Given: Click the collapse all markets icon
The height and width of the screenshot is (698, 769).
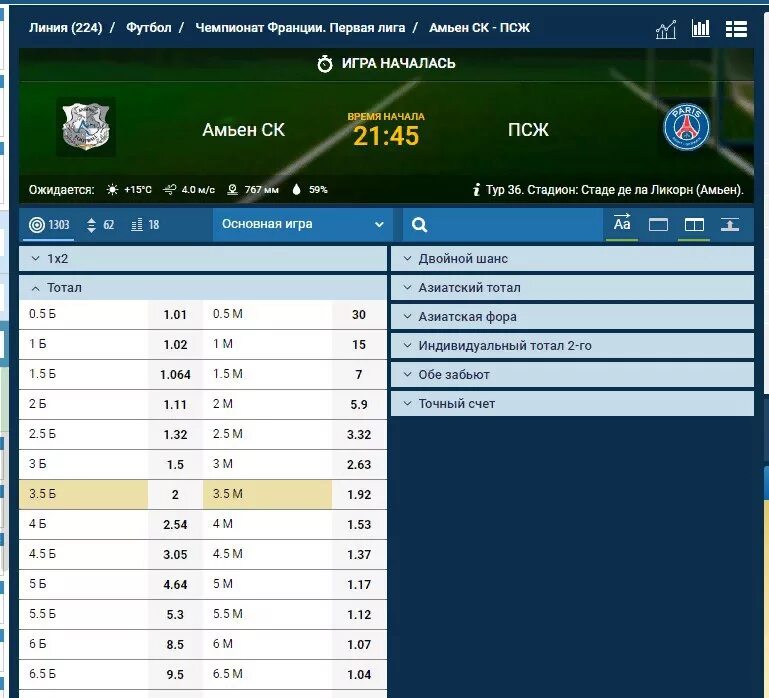Looking at the screenshot, I should 730,225.
